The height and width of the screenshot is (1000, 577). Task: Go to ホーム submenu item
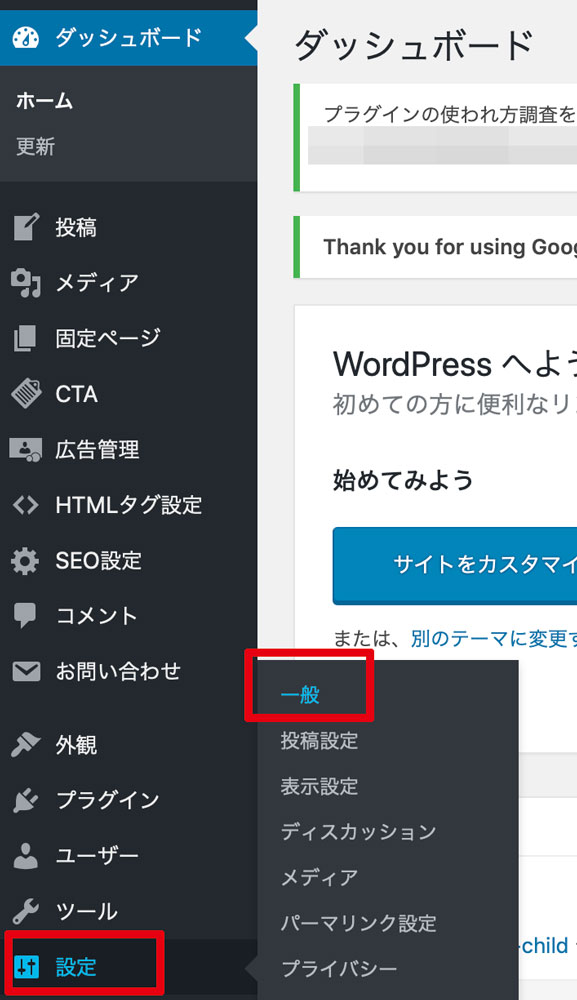[45, 100]
